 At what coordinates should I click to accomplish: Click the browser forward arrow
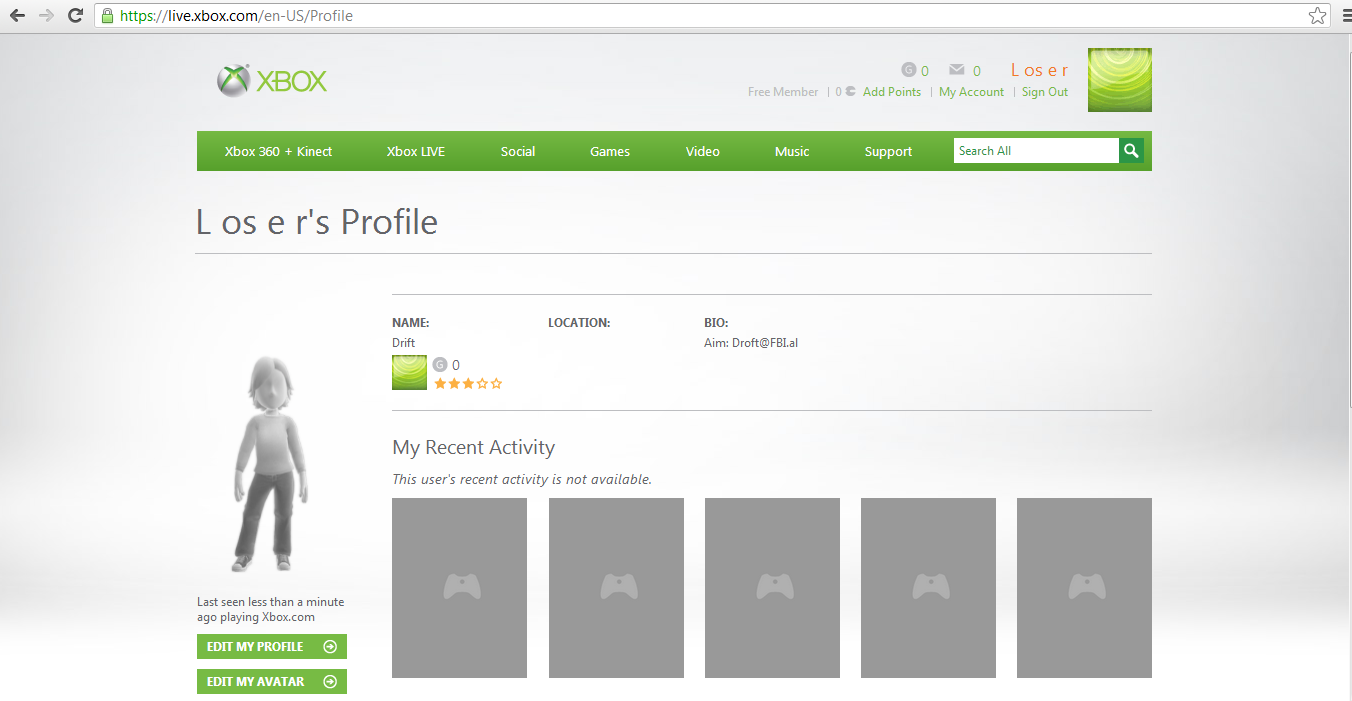[x=46, y=15]
